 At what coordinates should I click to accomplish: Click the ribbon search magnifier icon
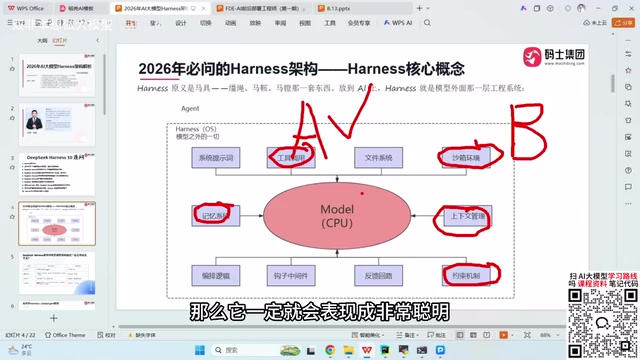(427, 23)
